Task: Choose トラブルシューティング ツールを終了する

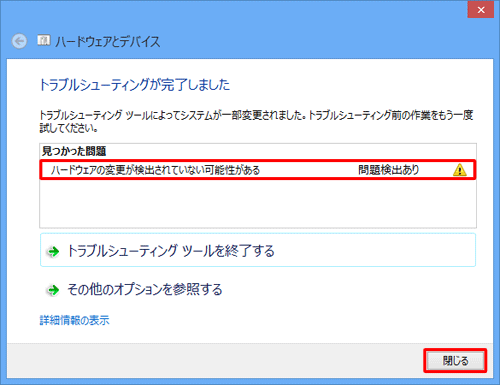Action: pos(258,250)
